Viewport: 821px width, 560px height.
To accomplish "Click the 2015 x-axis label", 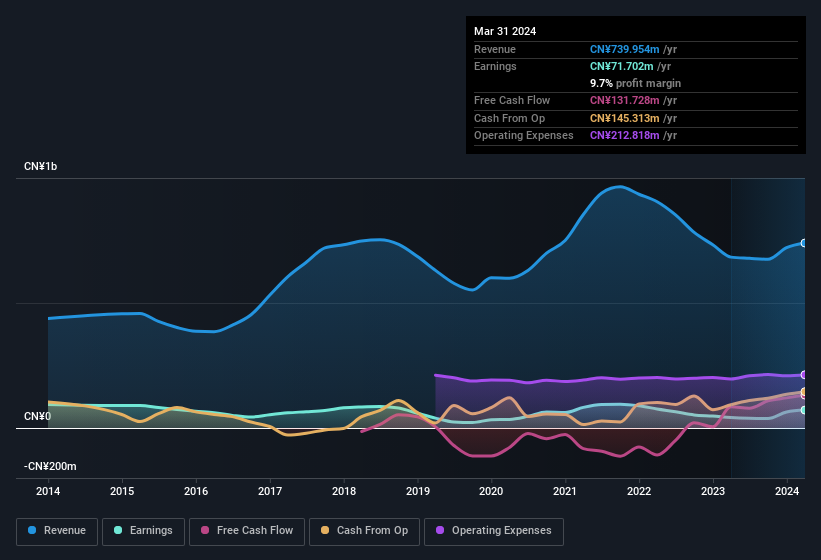I will coord(122,491).
